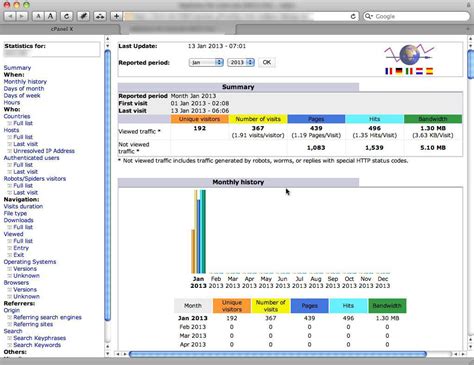
Task: Open the Summary link in sidebar
Action: [17, 68]
